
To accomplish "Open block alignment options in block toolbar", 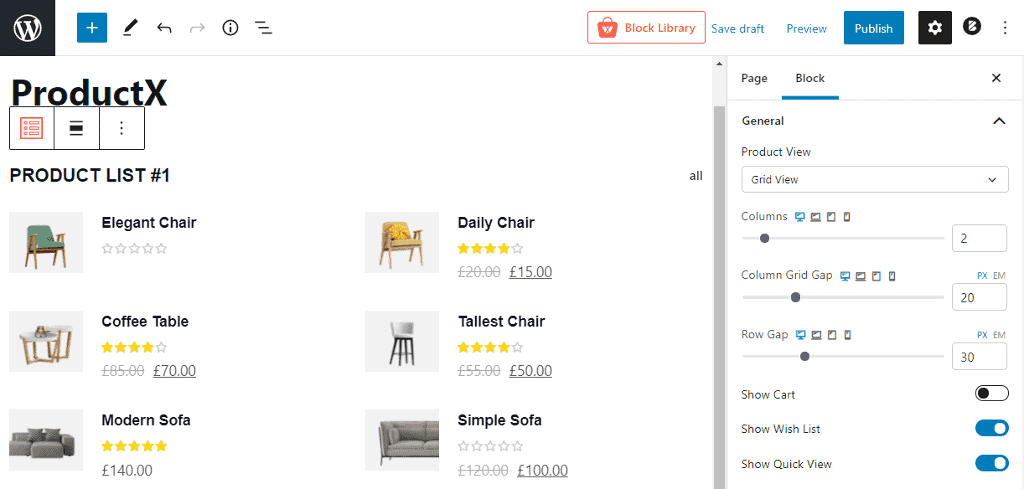I will coord(76,128).
